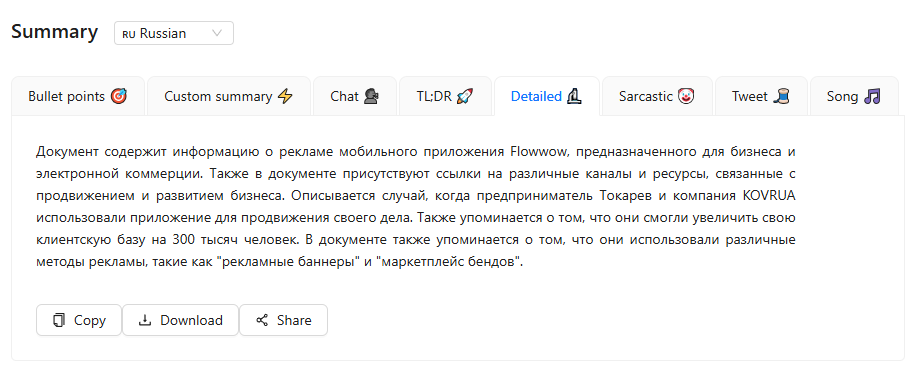Click the download arrow icon
This screenshot has height=369, width=916.
(145, 320)
